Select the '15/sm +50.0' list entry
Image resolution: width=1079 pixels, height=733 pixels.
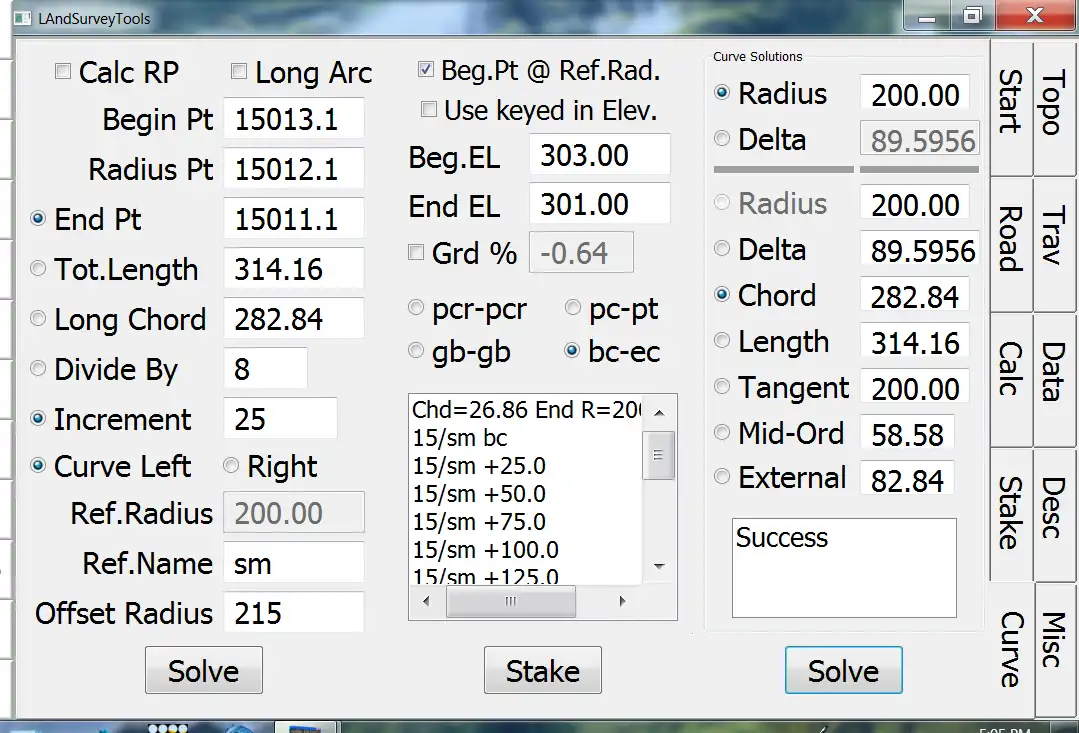pos(480,494)
